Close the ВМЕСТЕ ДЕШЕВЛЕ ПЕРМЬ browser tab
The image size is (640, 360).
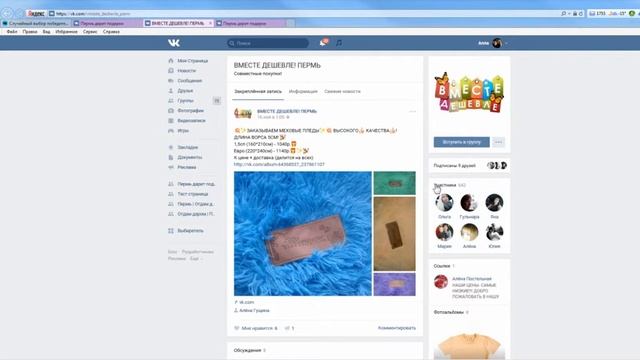click(x=210, y=23)
